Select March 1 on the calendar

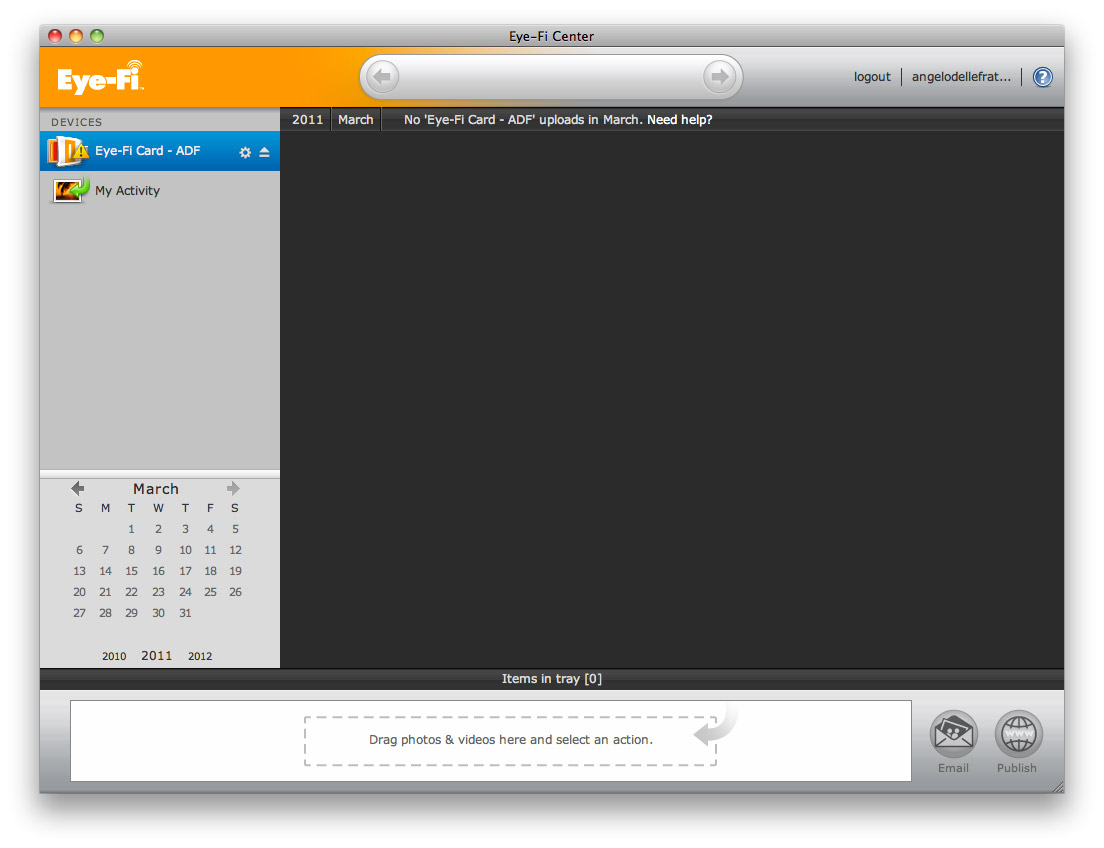coord(132,529)
